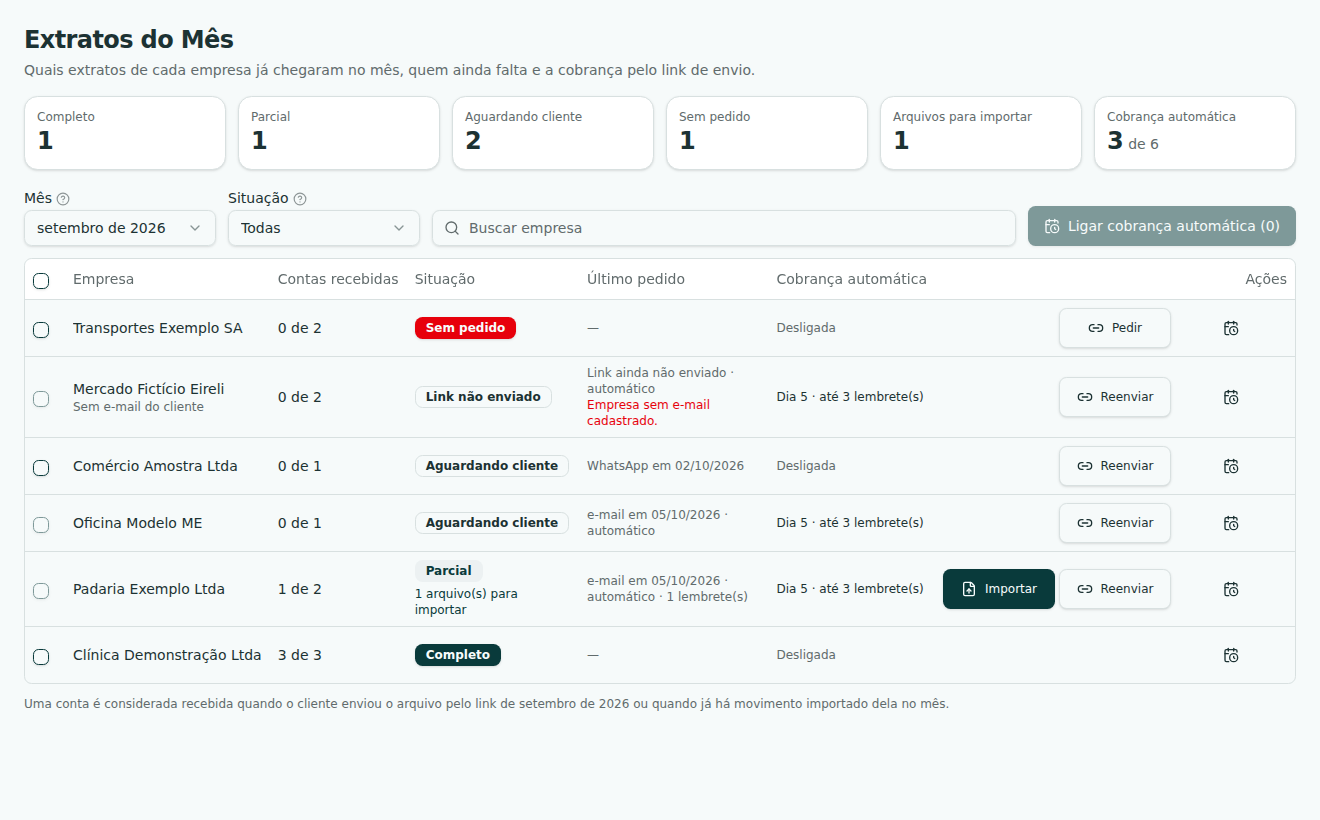This screenshot has height=820, width=1320.
Task: Resend the link to Comércio Amostra Ltda
Action: click(x=1115, y=466)
